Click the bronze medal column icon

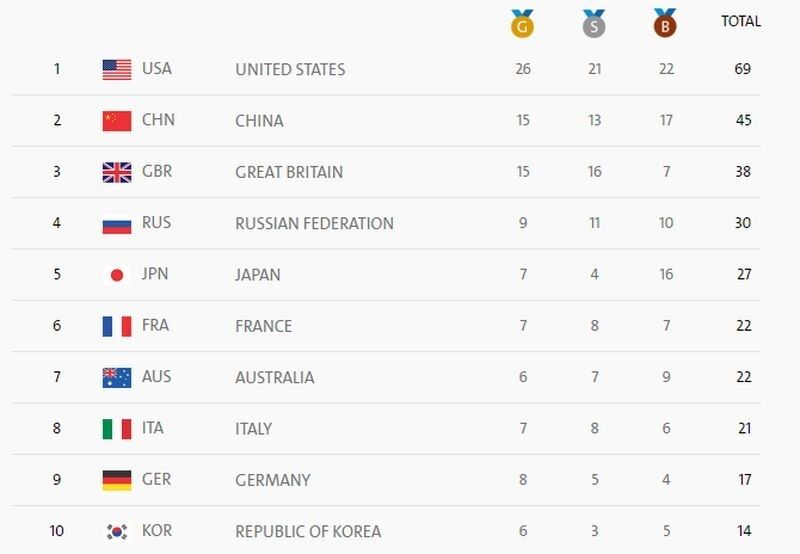click(x=665, y=24)
